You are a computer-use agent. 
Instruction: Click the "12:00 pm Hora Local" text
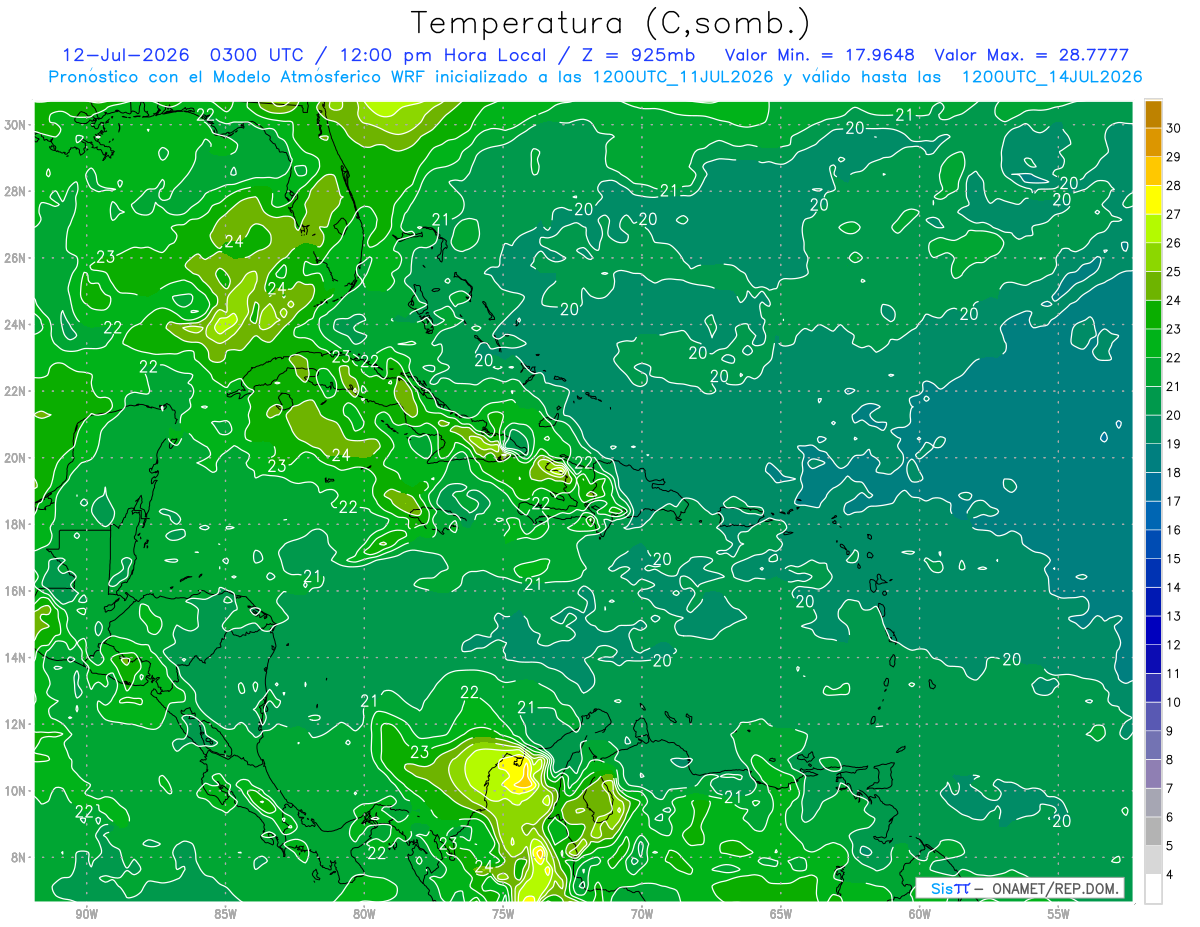[437, 55]
